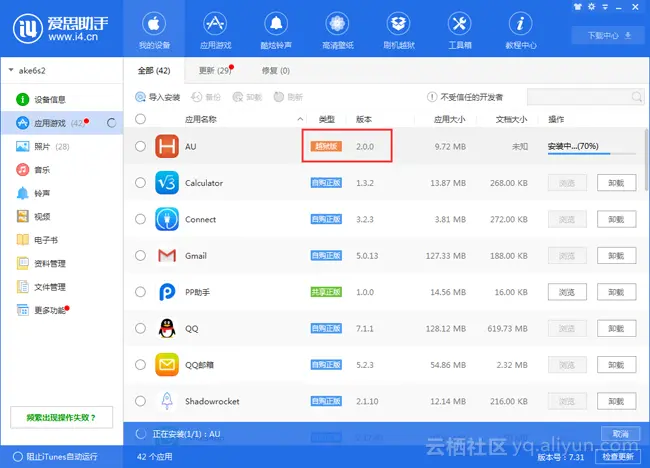Open the ringtones bell top icon
This screenshot has height=468, width=650.
(276, 30)
